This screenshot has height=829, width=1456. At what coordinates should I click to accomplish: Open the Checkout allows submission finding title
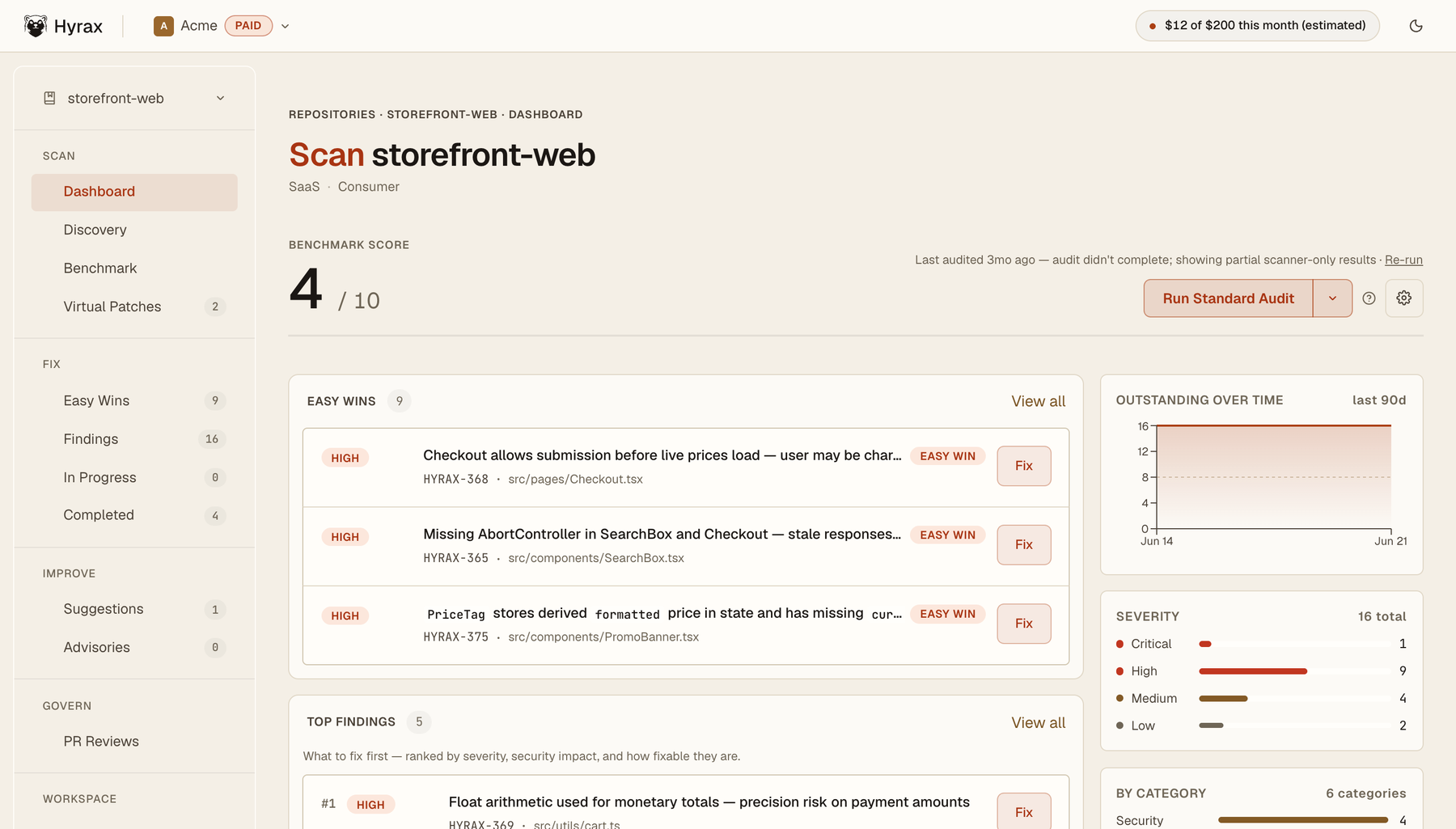(662, 455)
